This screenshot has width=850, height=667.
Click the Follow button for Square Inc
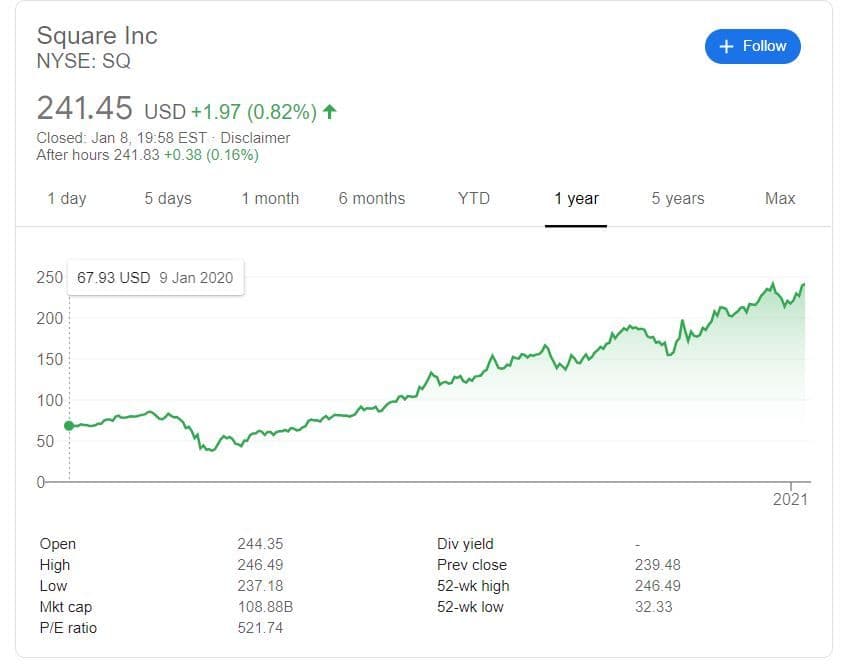pos(752,46)
